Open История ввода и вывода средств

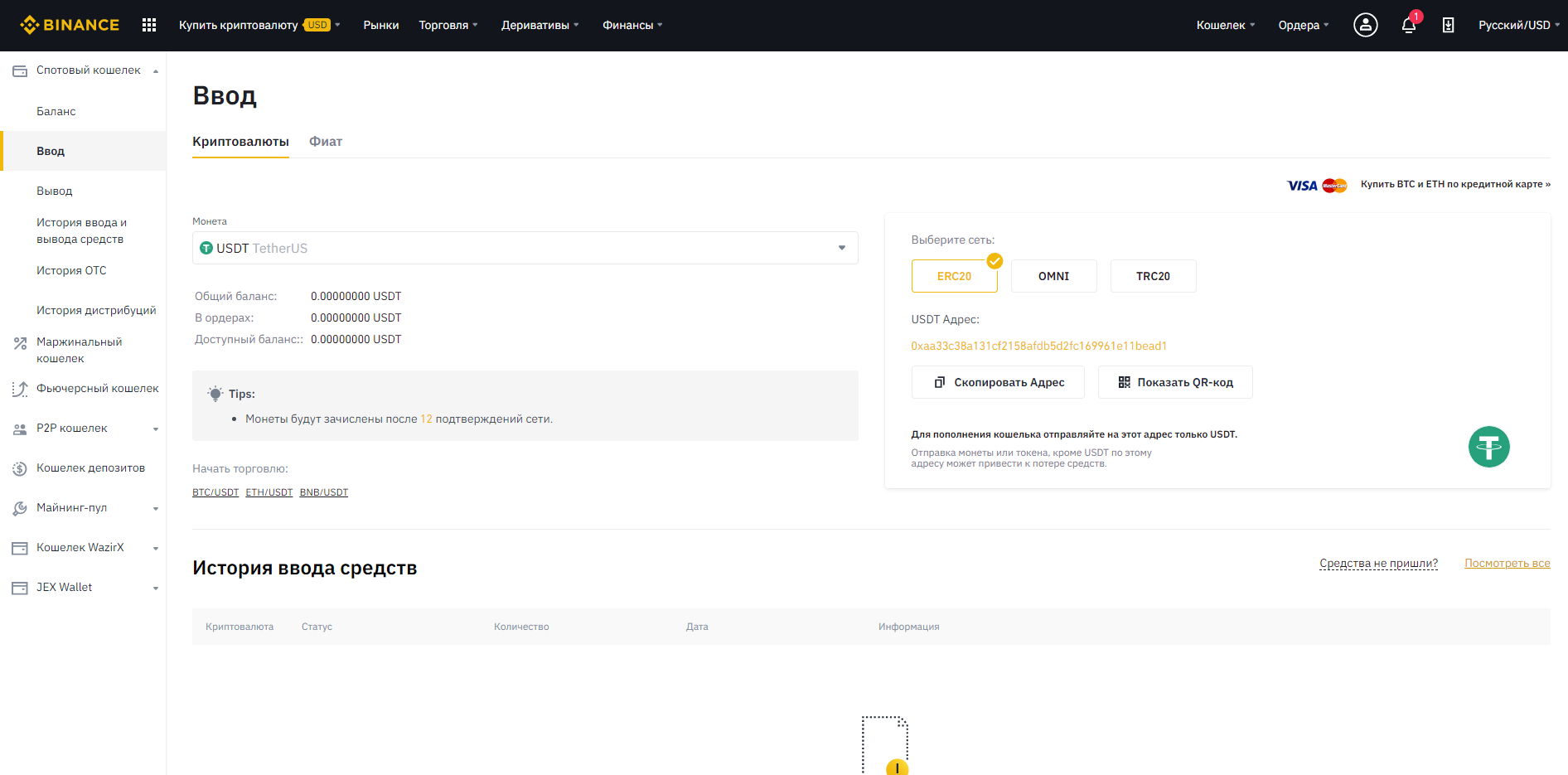81,230
